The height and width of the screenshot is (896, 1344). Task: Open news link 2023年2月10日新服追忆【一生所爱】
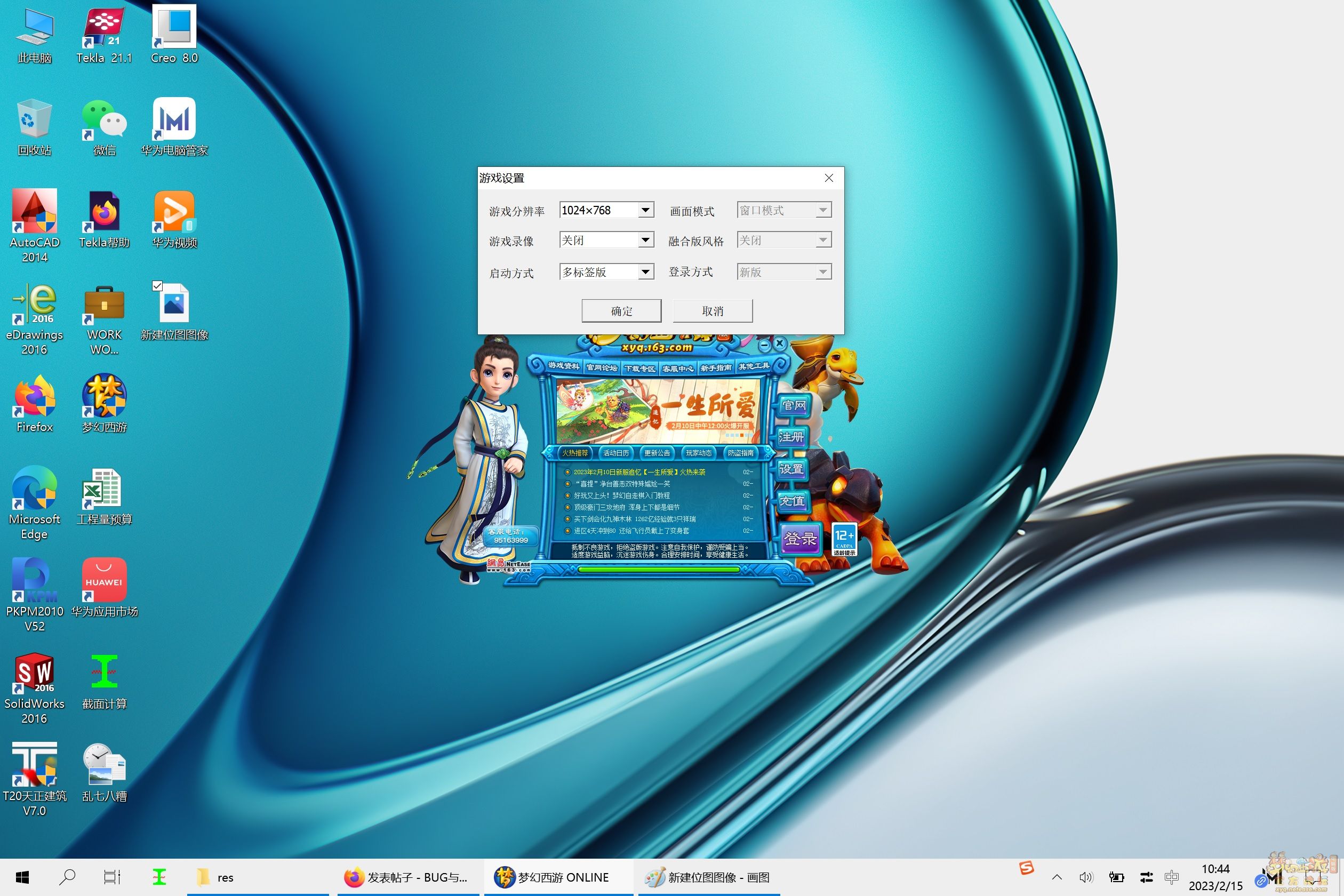tap(639, 472)
